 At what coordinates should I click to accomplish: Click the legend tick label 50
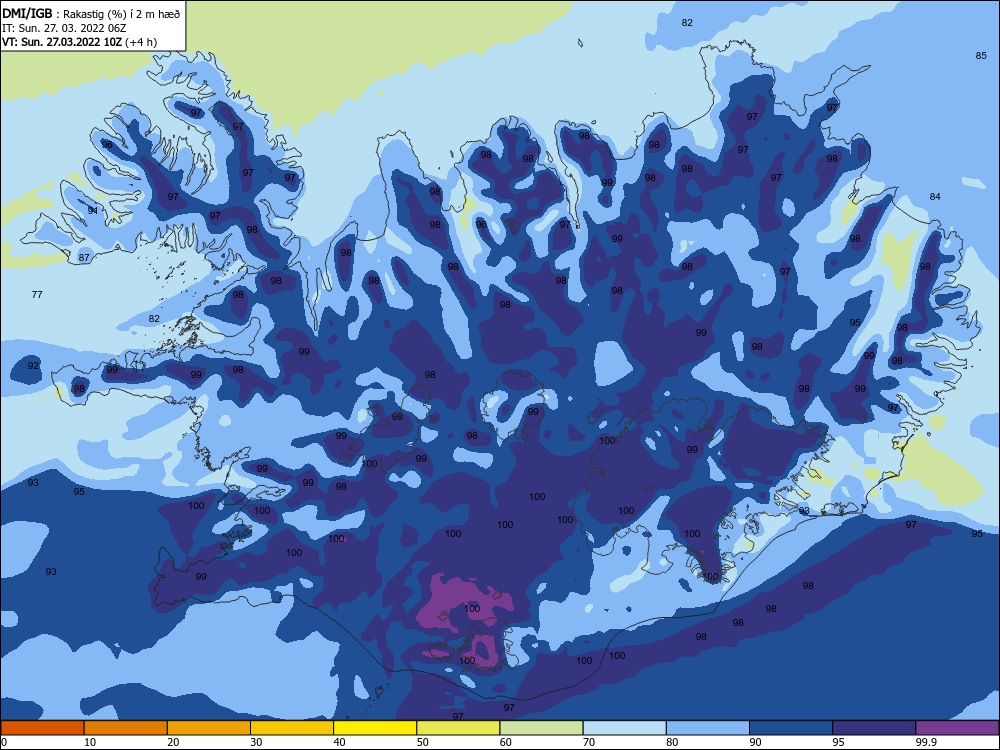click(x=422, y=742)
